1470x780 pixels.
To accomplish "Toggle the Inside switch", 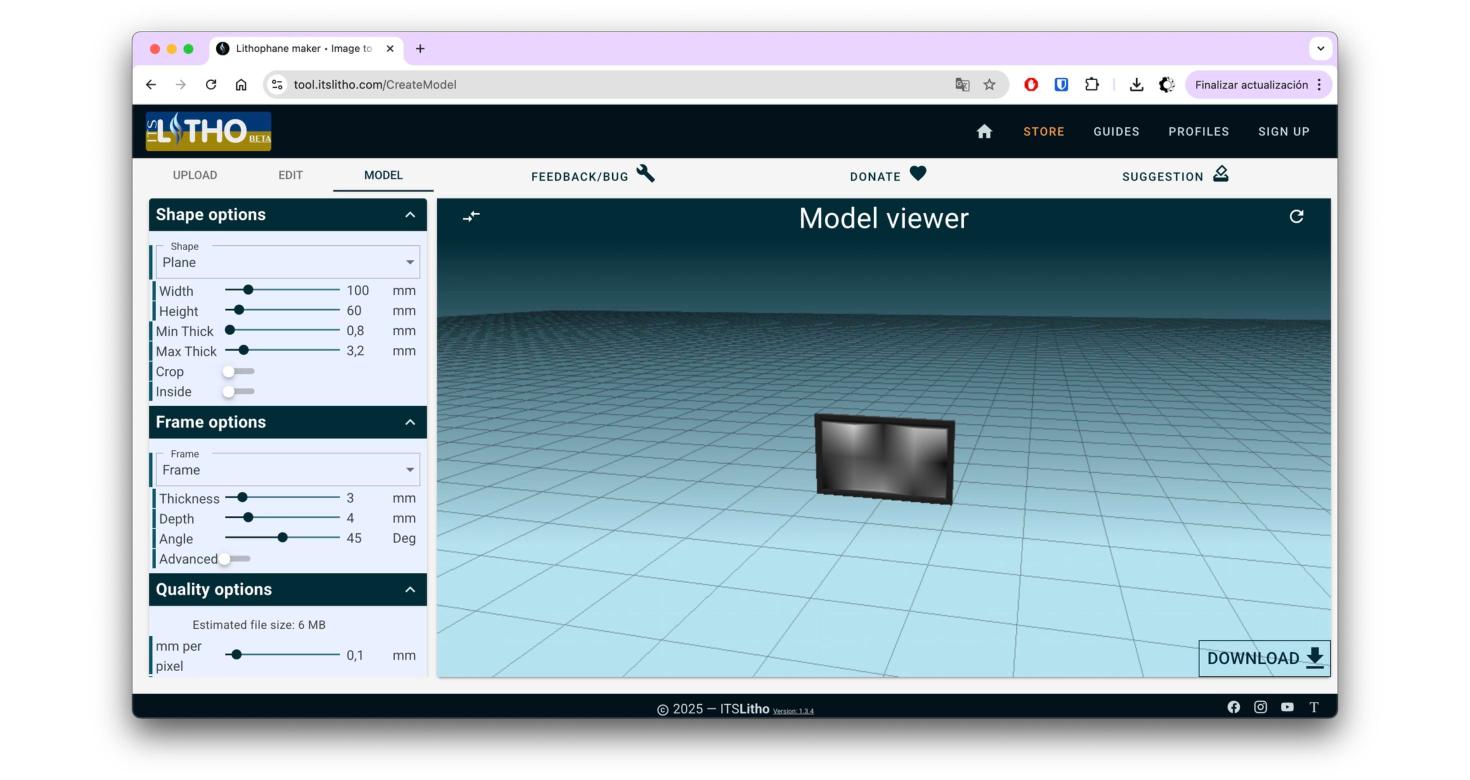I will 238,391.
